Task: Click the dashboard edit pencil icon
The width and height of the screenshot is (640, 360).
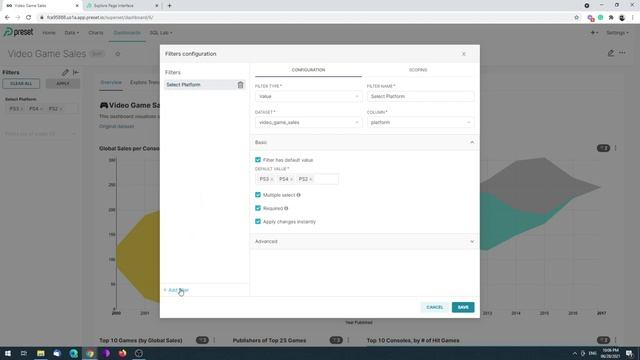Action: [x=611, y=53]
